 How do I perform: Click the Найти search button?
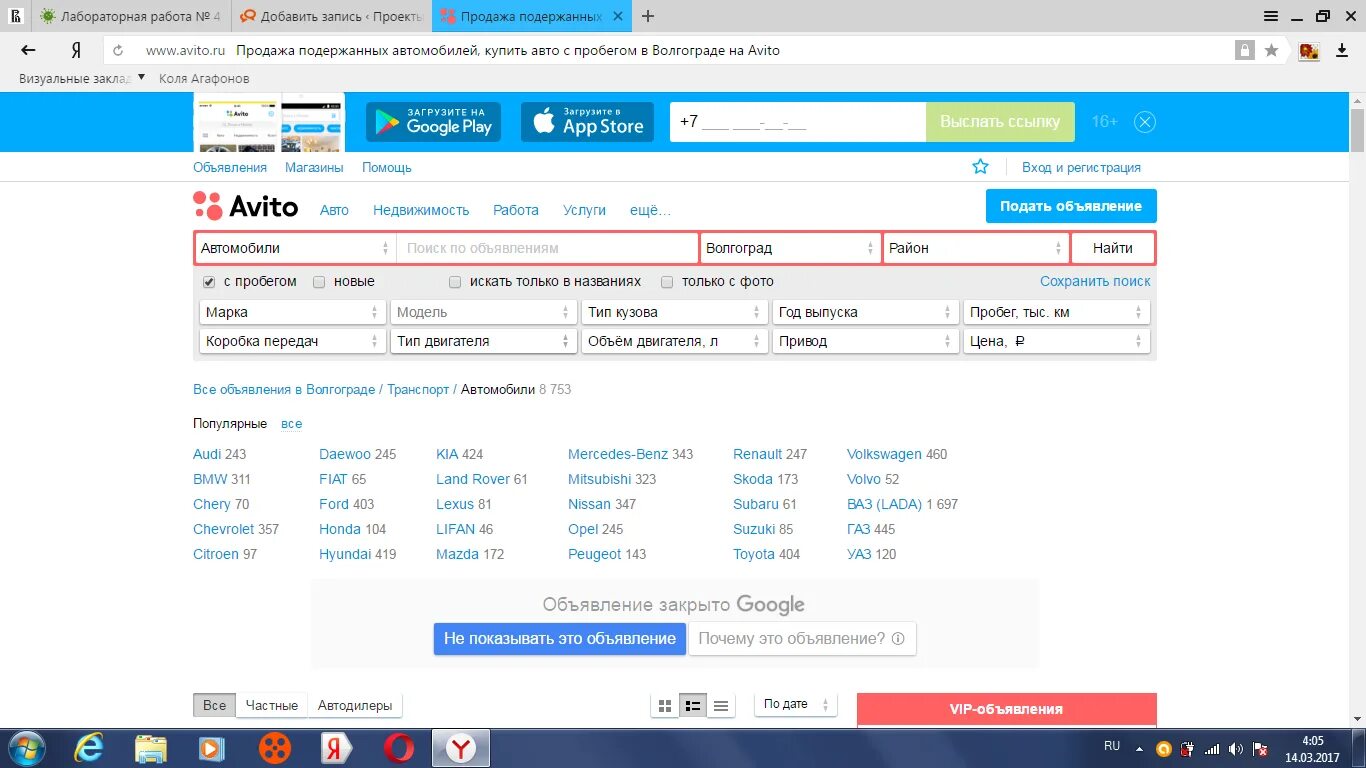1113,248
